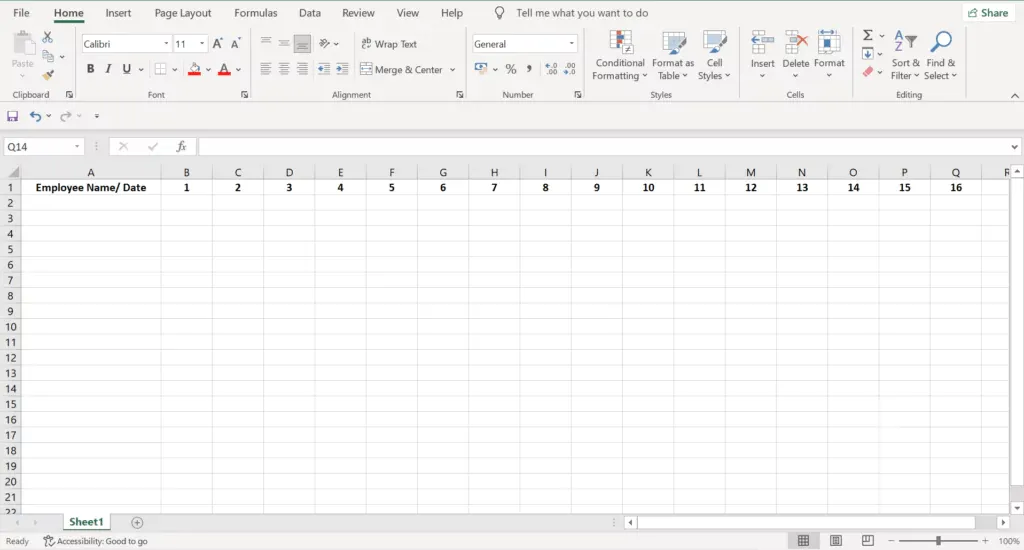
Task: Toggle Bold formatting
Action: [90, 69]
